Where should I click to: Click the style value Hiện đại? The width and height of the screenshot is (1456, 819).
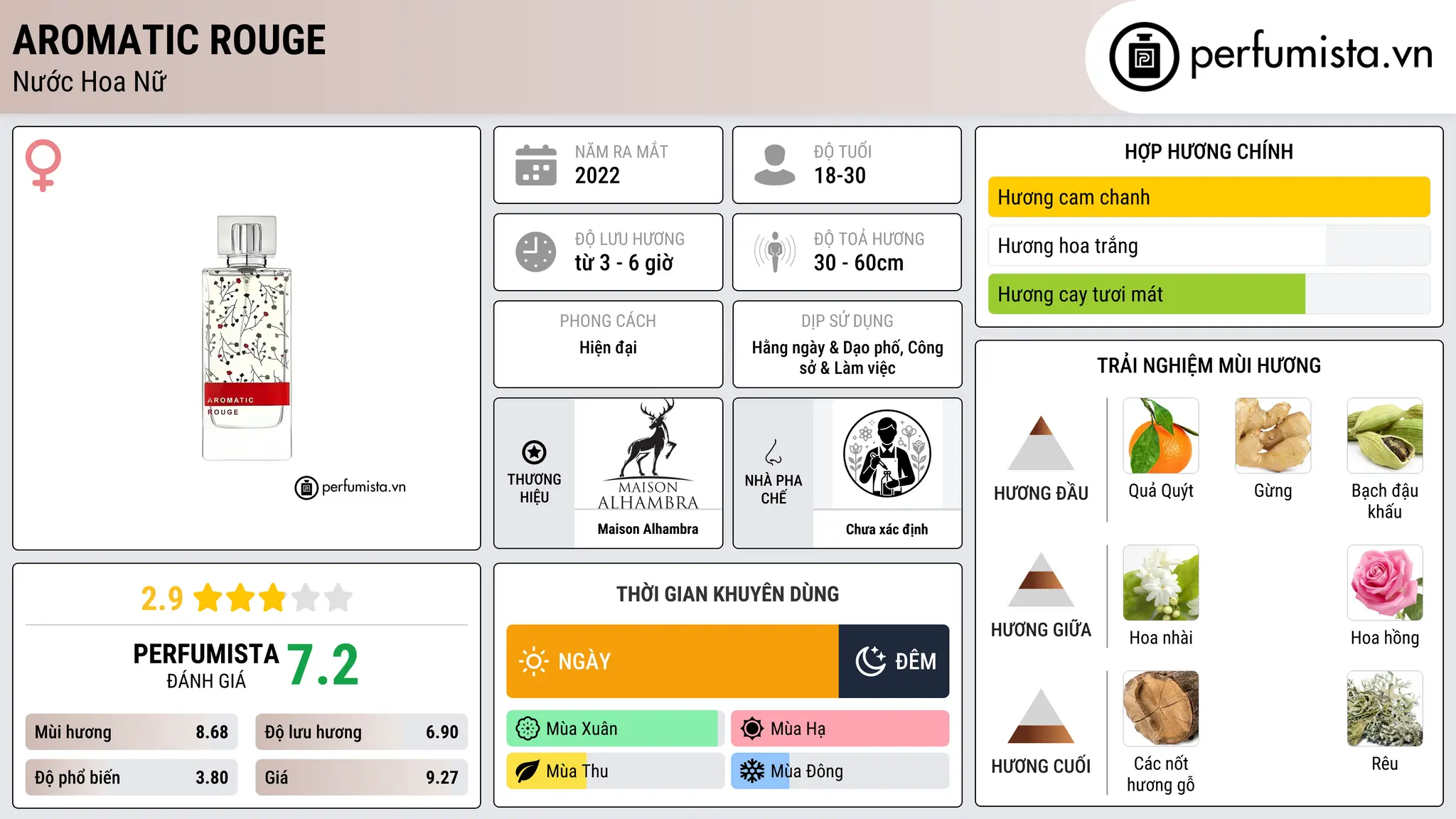coord(608,348)
